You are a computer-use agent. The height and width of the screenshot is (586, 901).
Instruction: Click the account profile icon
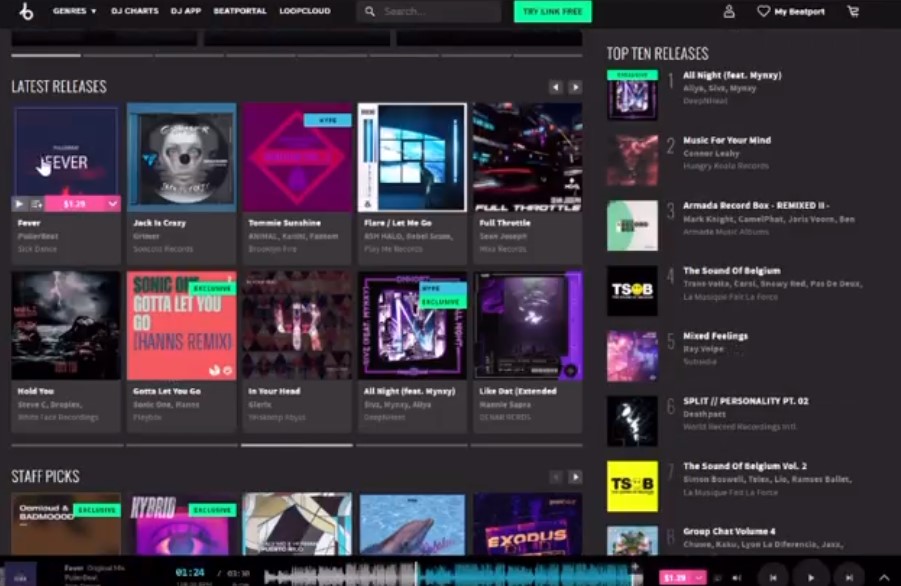pyautogui.click(x=726, y=12)
